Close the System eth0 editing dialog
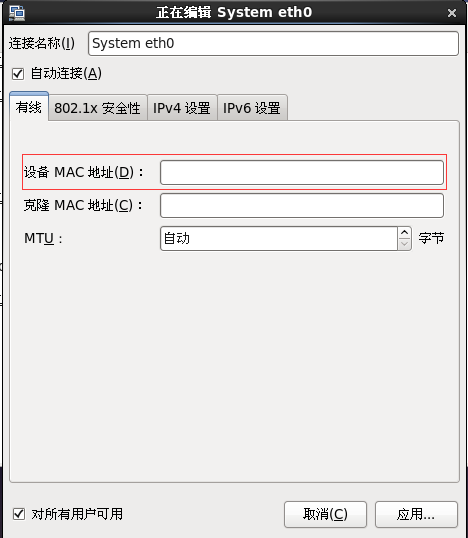 pos(452,13)
